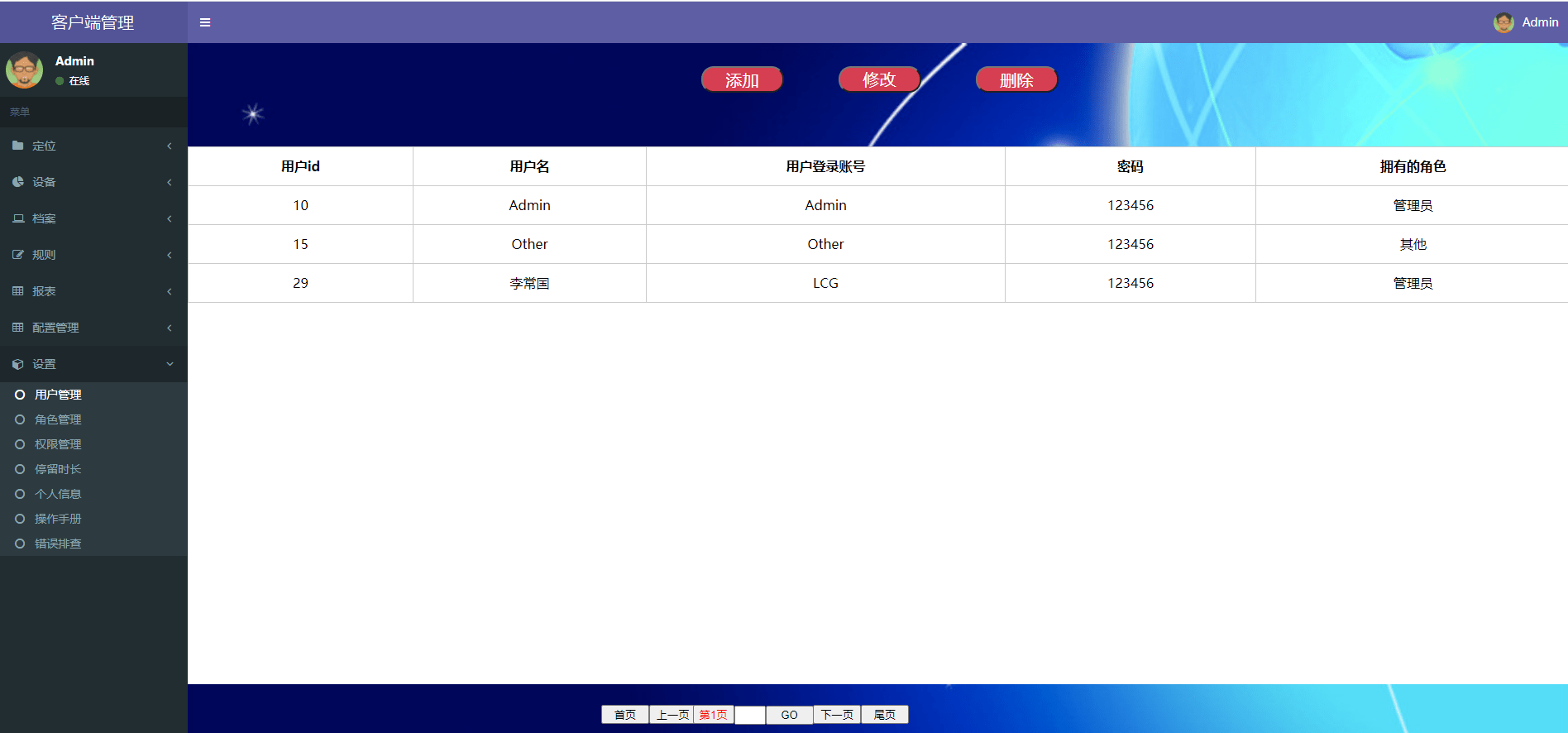Click the GO pagination button

pyautogui.click(x=790, y=715)
